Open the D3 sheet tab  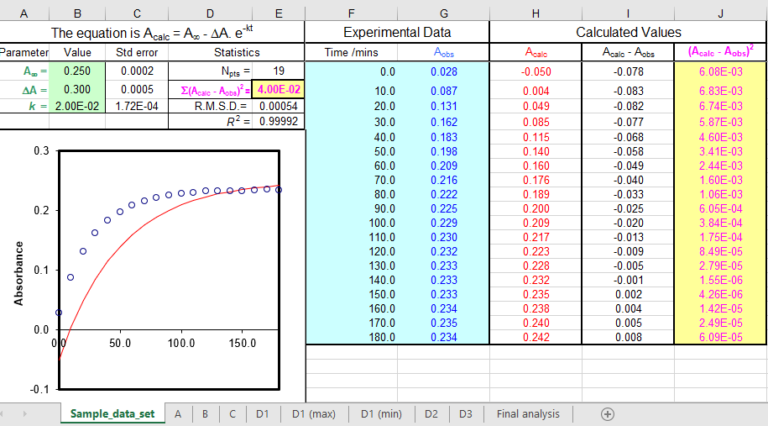(x=466, y=414)
